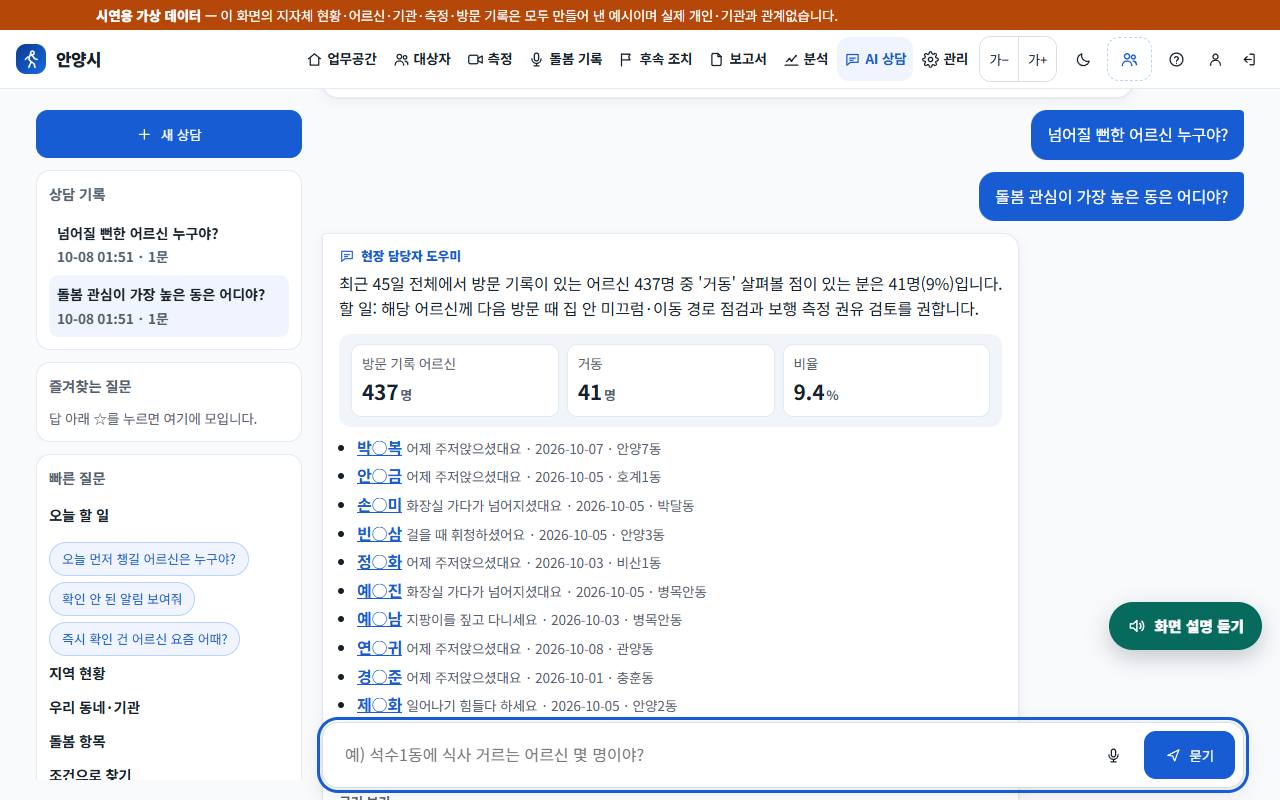Open the 빈○삼 person link
Screen dimensions: 1280x800
coord(379,534)
